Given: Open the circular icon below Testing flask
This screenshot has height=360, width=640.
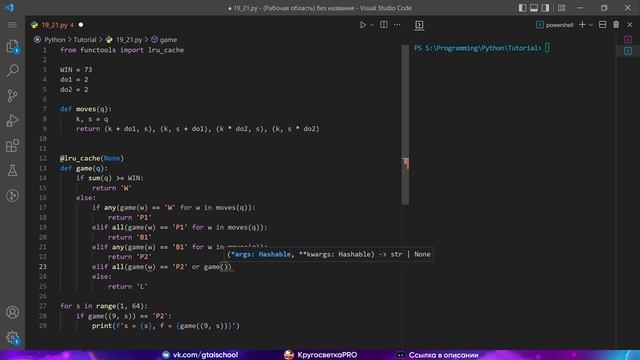Looking at the screenshot, I should [x=12, y=195].
